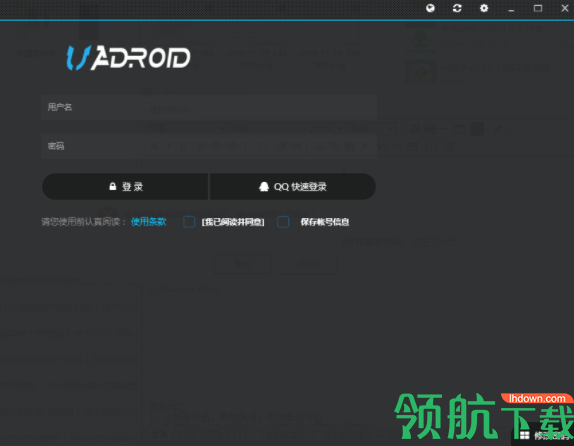Click the UAdroid logo

[128, 58]
